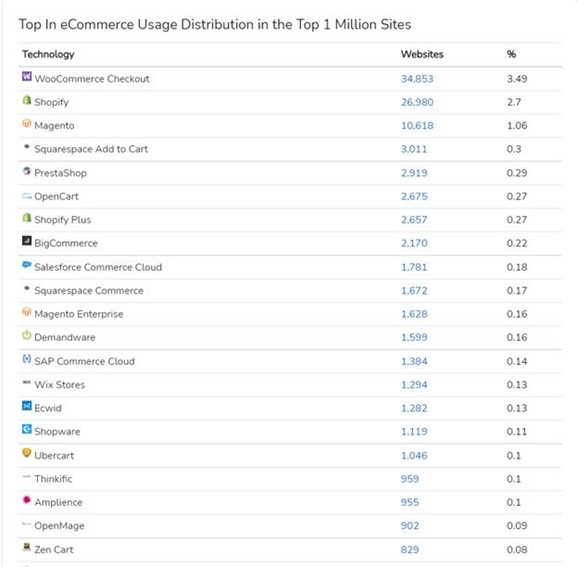Image resolution: width=578 pixels, height=567 pixels.
Task: Click the OpenMage icon
Action: 27,523
